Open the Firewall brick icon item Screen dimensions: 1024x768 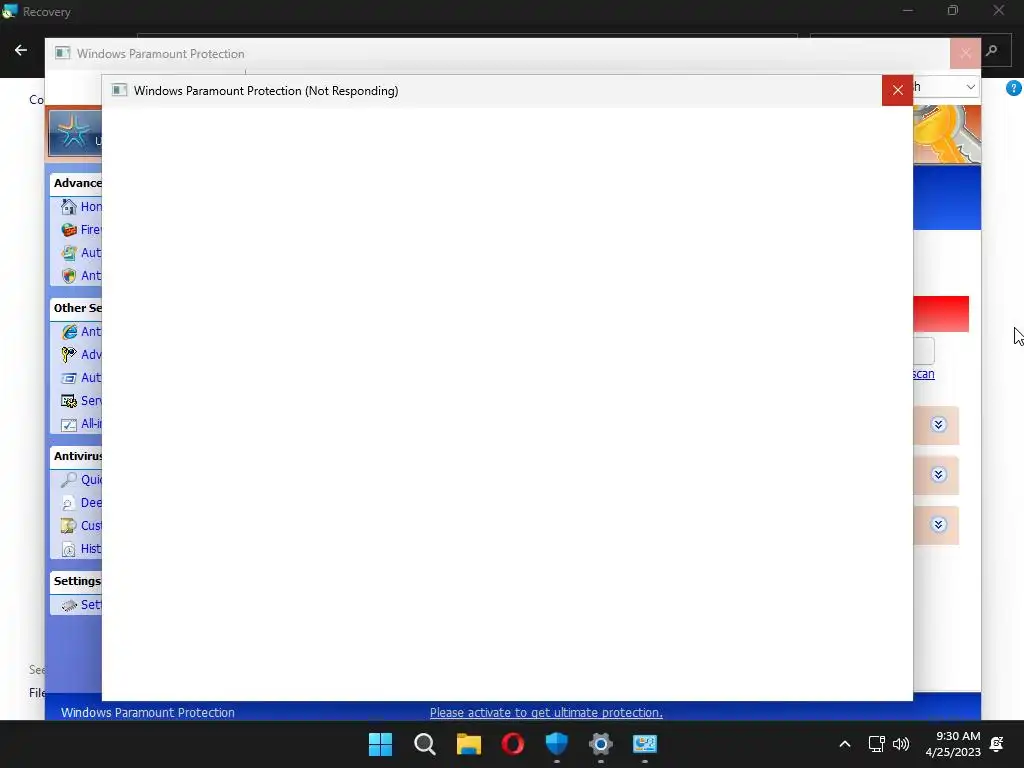tap(69, 230)
